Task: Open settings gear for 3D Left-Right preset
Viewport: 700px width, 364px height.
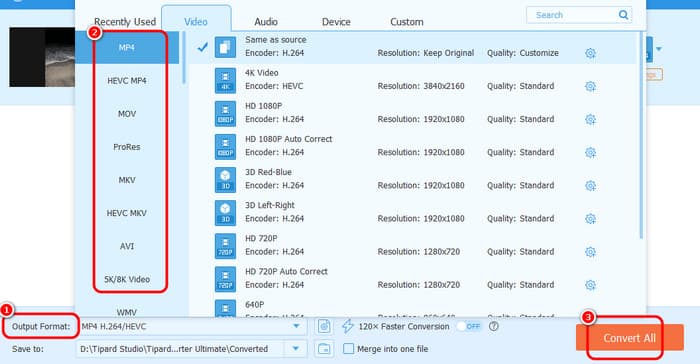Action: 590,218
